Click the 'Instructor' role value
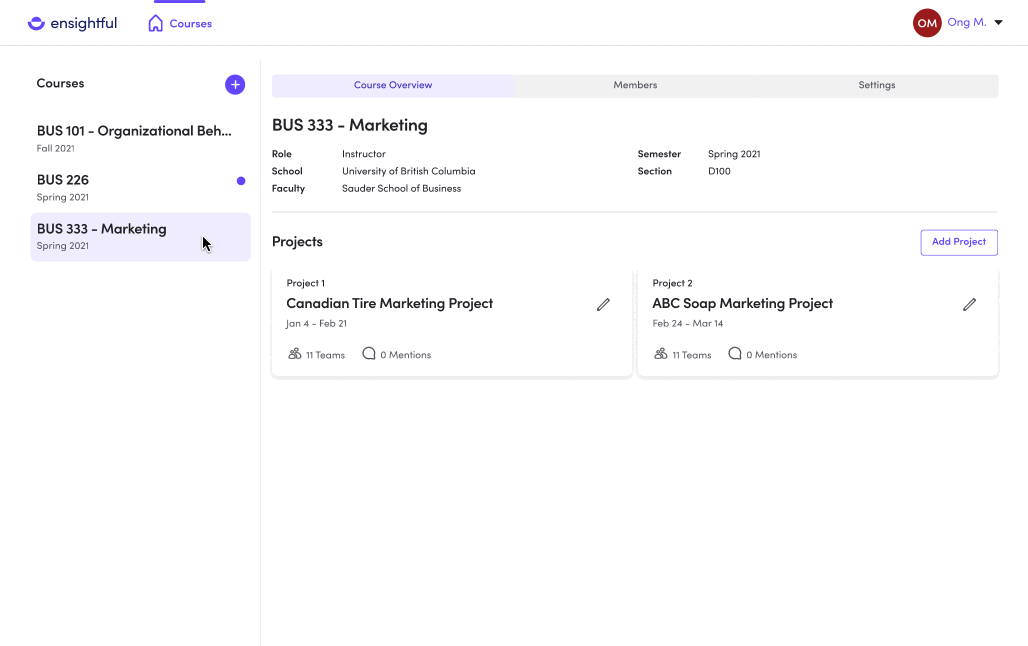This screenshot has width=1028, height=646. (x=364, y=154)
